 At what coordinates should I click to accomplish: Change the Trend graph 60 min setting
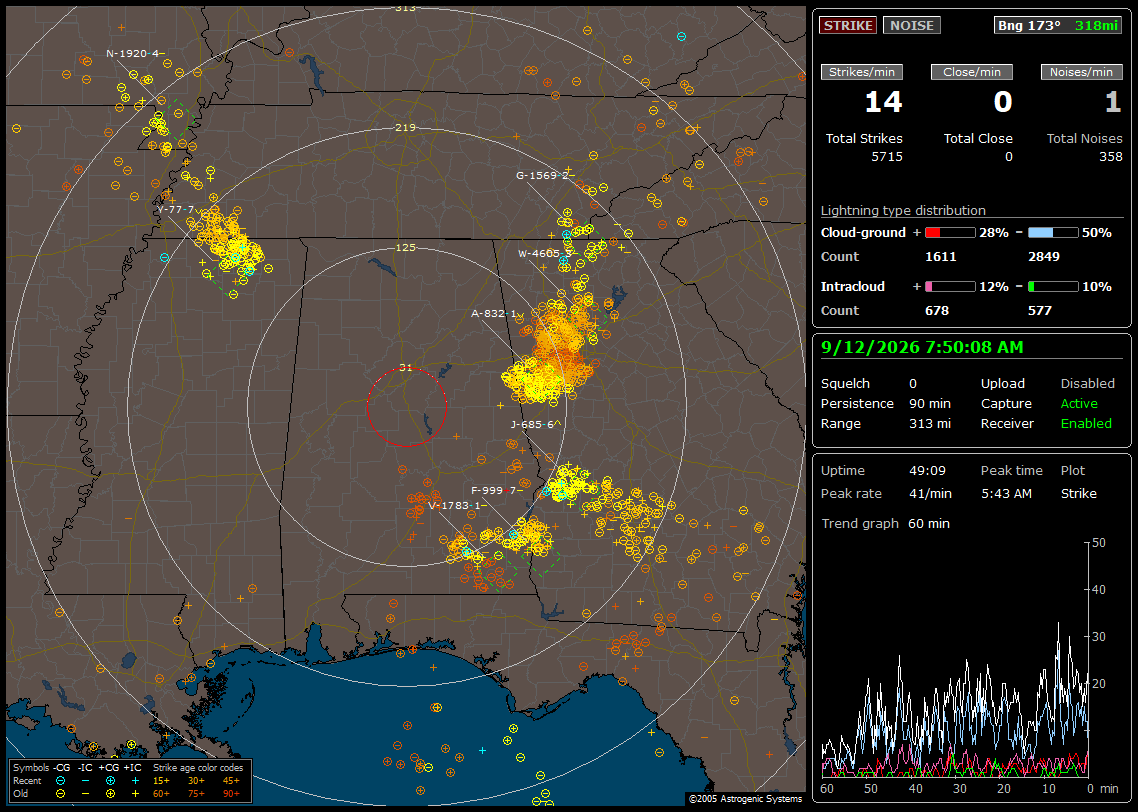(928, 524)
